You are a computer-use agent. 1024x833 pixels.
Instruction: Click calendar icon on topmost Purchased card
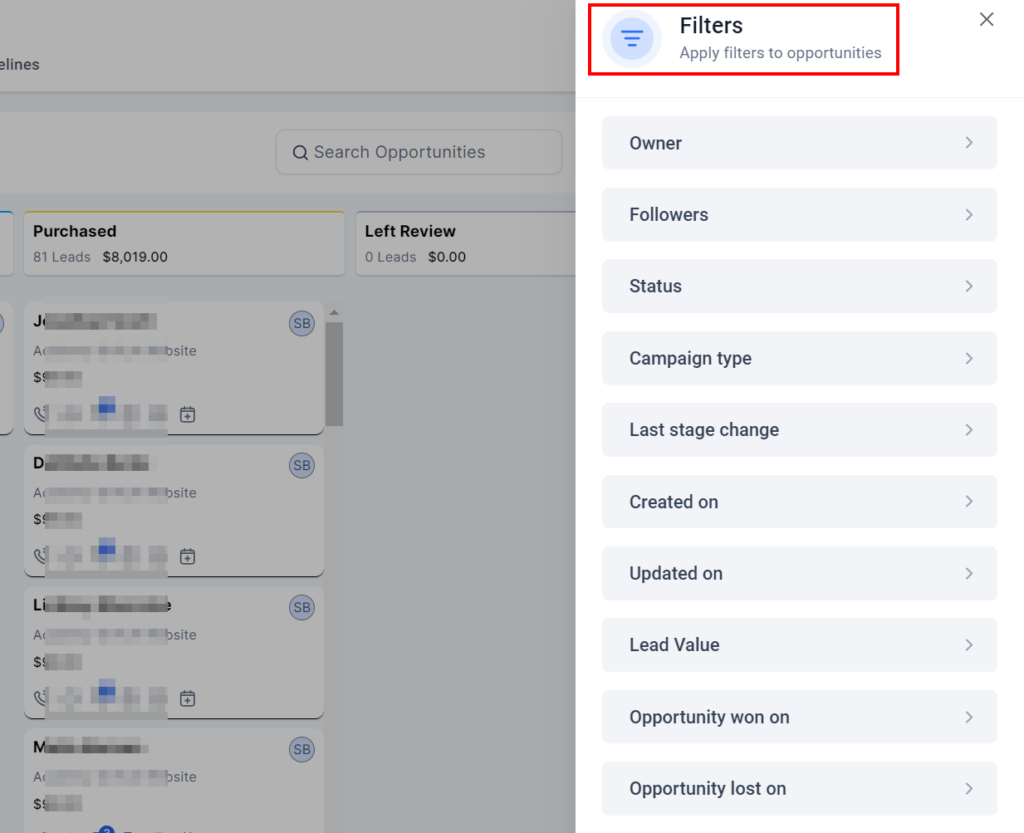(x=187, y=414)
